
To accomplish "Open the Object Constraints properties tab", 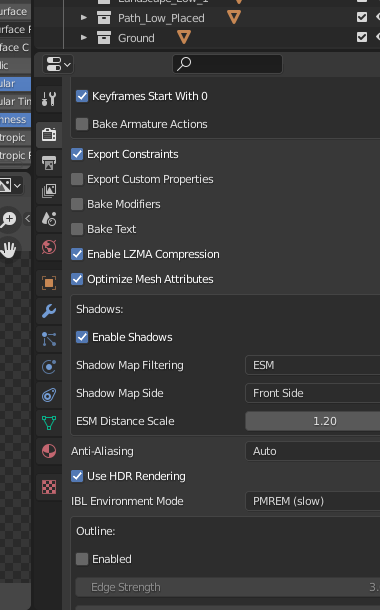I will point(49,395).
